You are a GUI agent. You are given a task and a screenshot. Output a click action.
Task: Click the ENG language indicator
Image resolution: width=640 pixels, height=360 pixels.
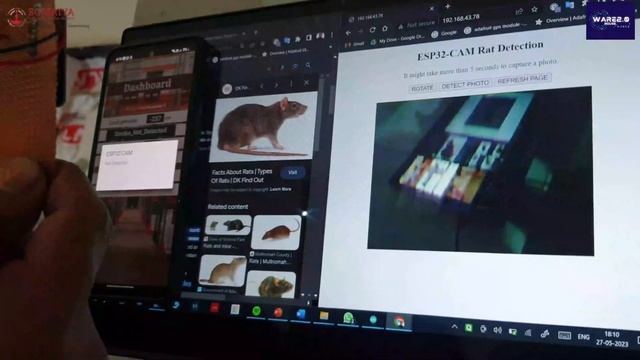coord(584,337)
